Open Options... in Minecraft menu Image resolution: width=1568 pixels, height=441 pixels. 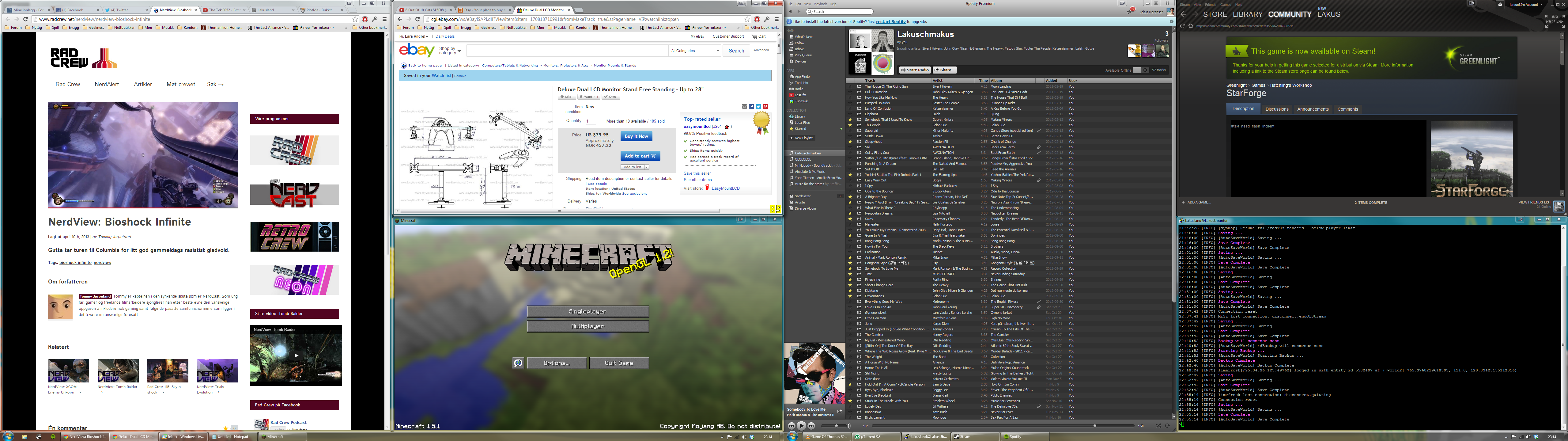coord(556,363)
